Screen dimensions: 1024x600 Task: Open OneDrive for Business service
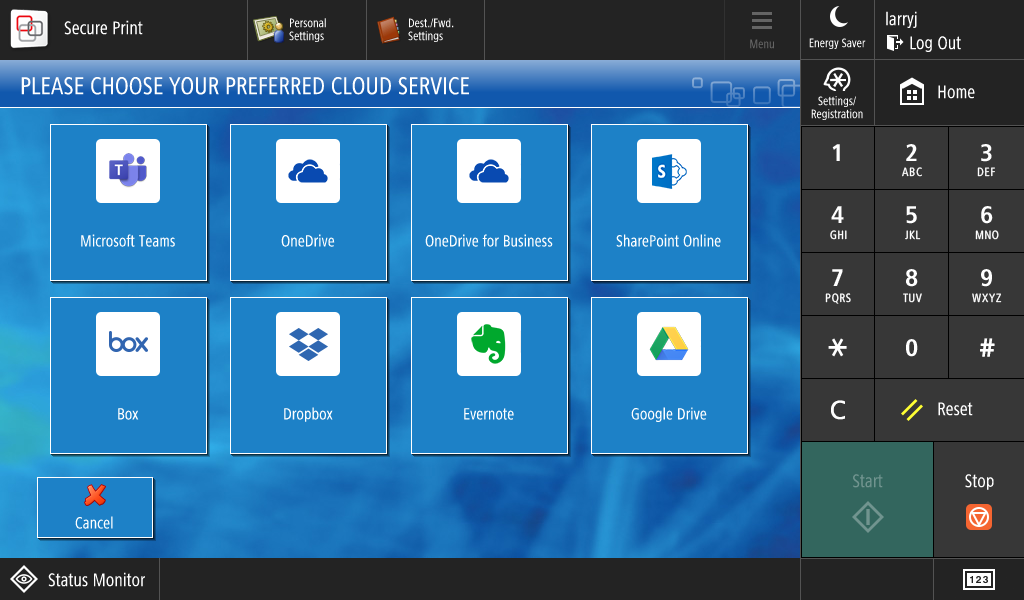click(489, 202)
